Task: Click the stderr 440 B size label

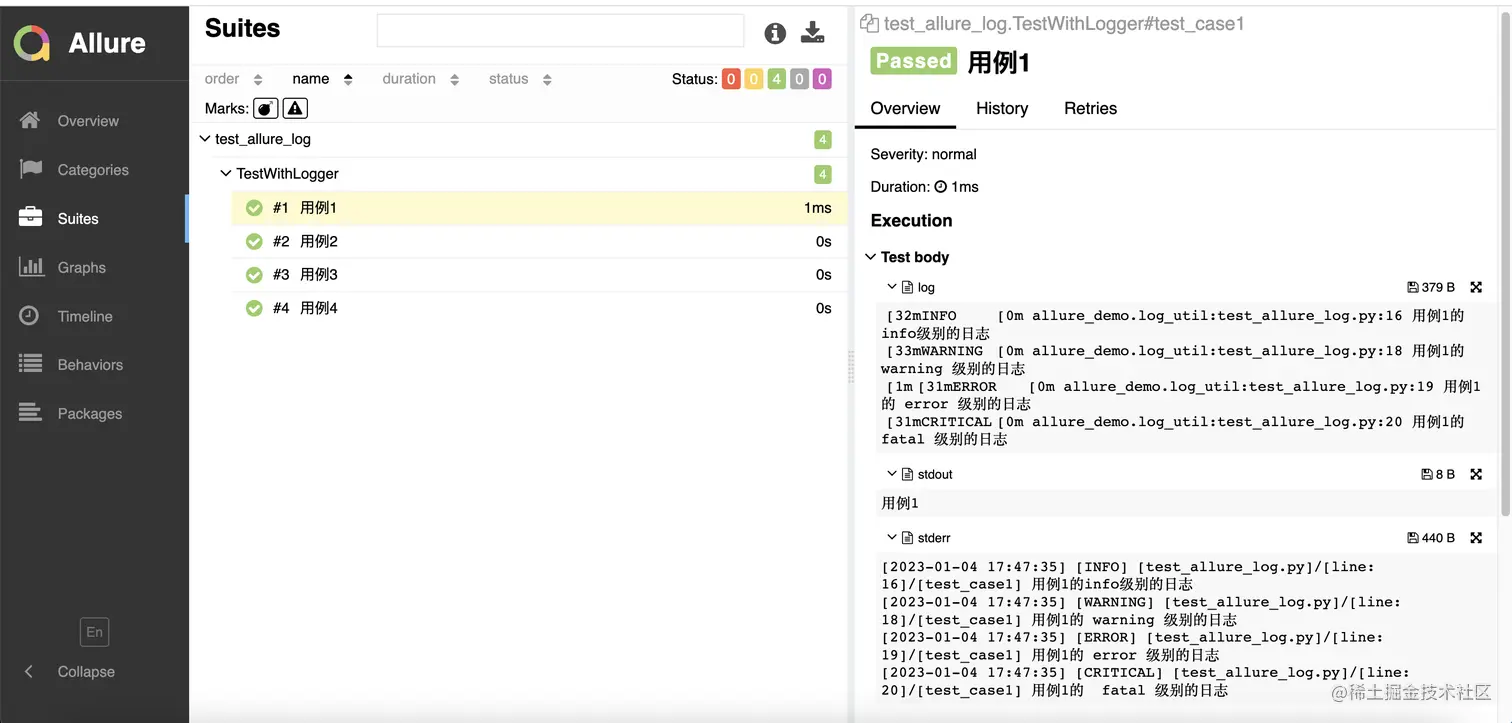Action: (x=1431, y=538)
